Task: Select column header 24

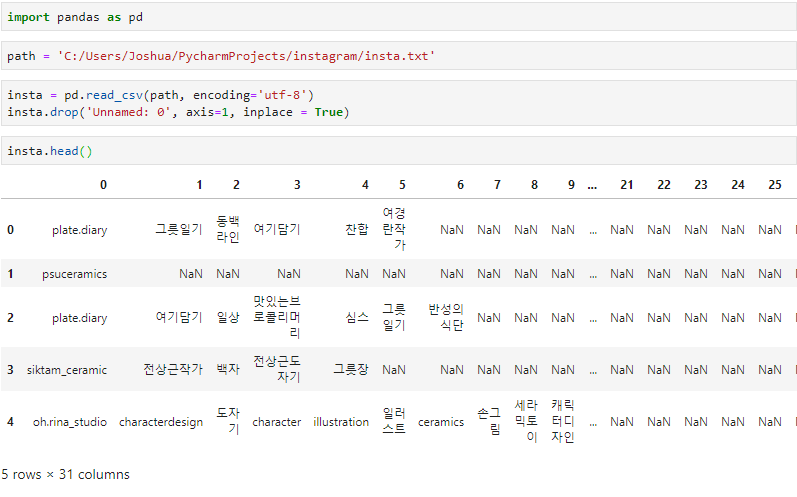Action: pyautogui.click(x=738, y=185)
